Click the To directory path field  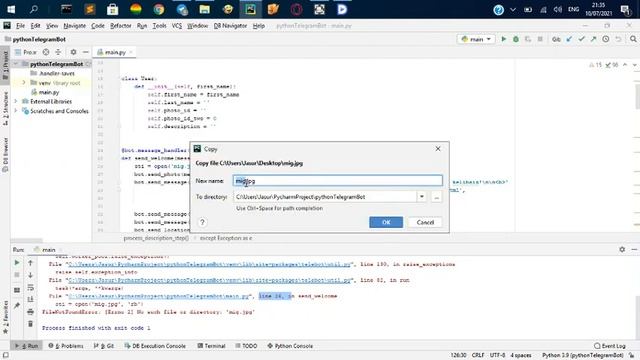(x=325, y=197)
